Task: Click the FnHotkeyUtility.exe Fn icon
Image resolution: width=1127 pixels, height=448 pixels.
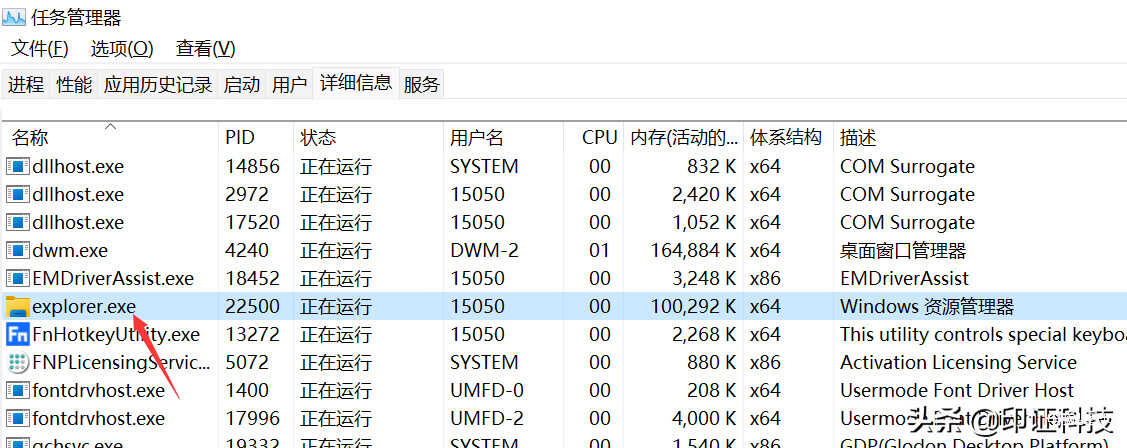Action: click(x=17, y=335)
